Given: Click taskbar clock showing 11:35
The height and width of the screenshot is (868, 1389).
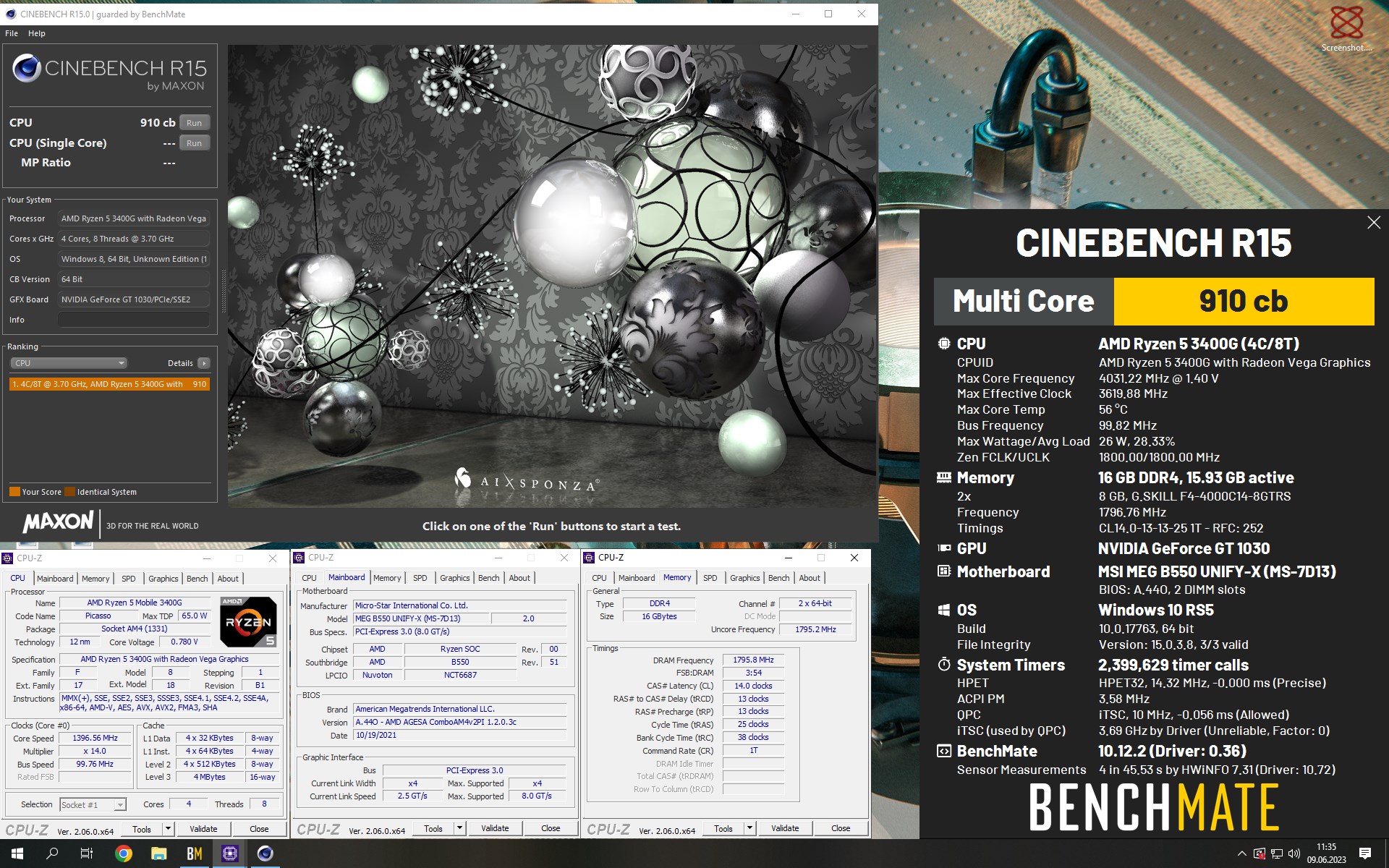Looking at the screenshot, I should coord(1326,854).
